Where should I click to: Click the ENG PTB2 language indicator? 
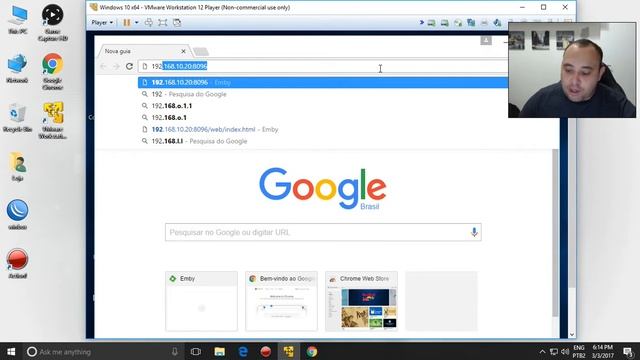point(579,351)
